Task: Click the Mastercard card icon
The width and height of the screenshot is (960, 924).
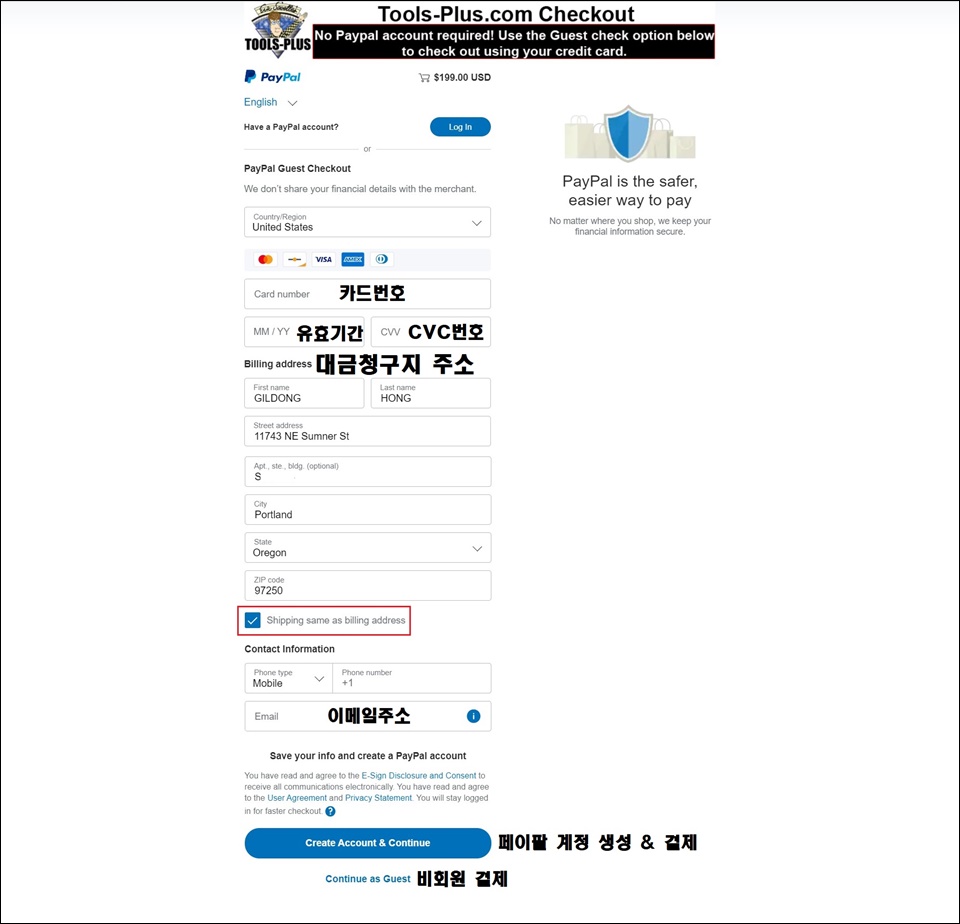Action: coord(265,260)
